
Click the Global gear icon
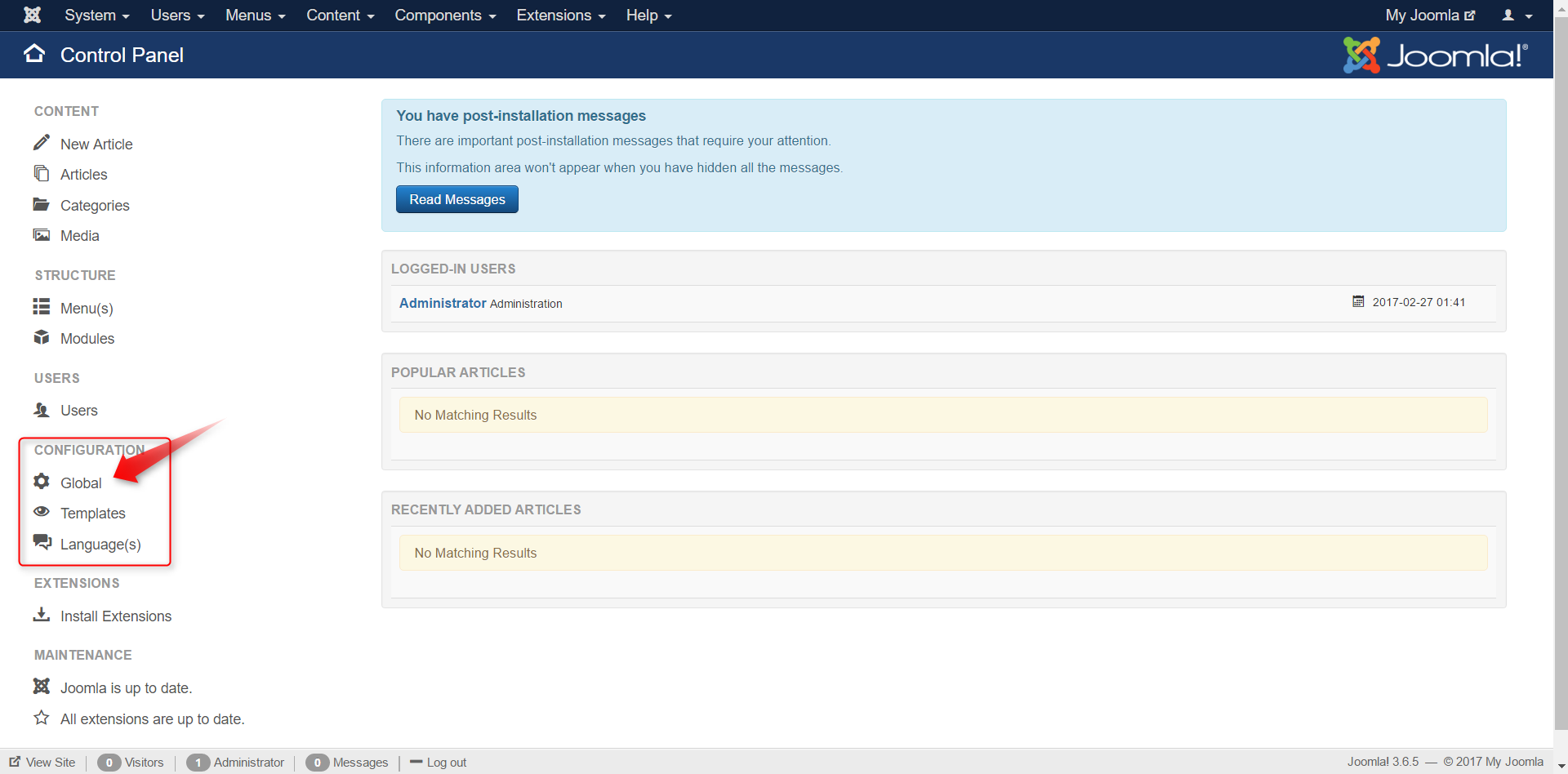[x=42, y=481]
